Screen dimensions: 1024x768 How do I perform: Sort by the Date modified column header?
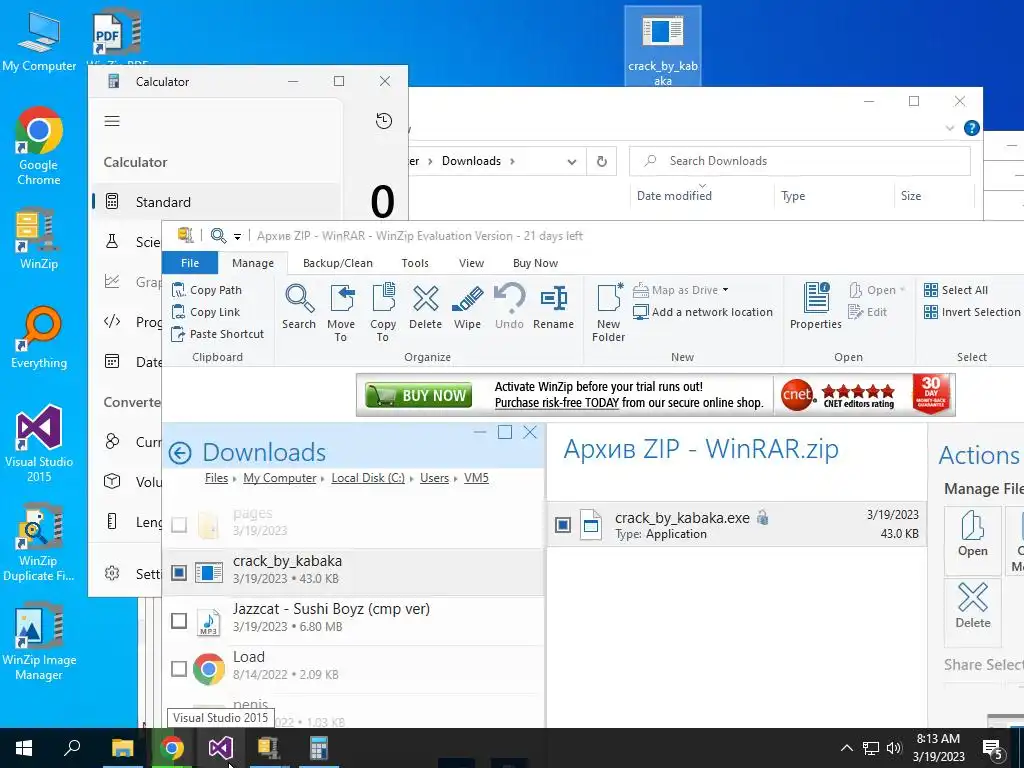tap(674, 196)
